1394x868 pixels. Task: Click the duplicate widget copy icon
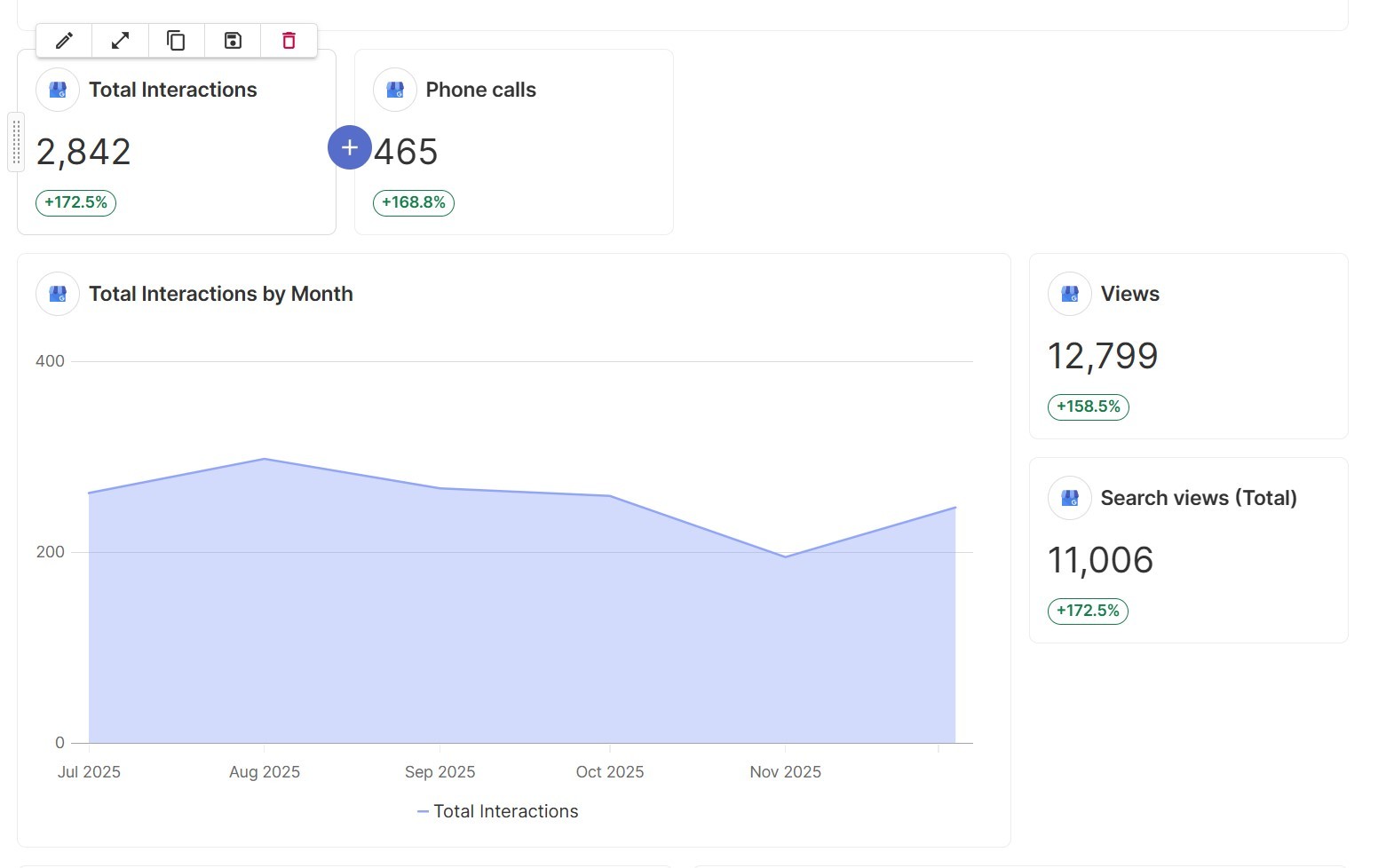tap(176, 41)
